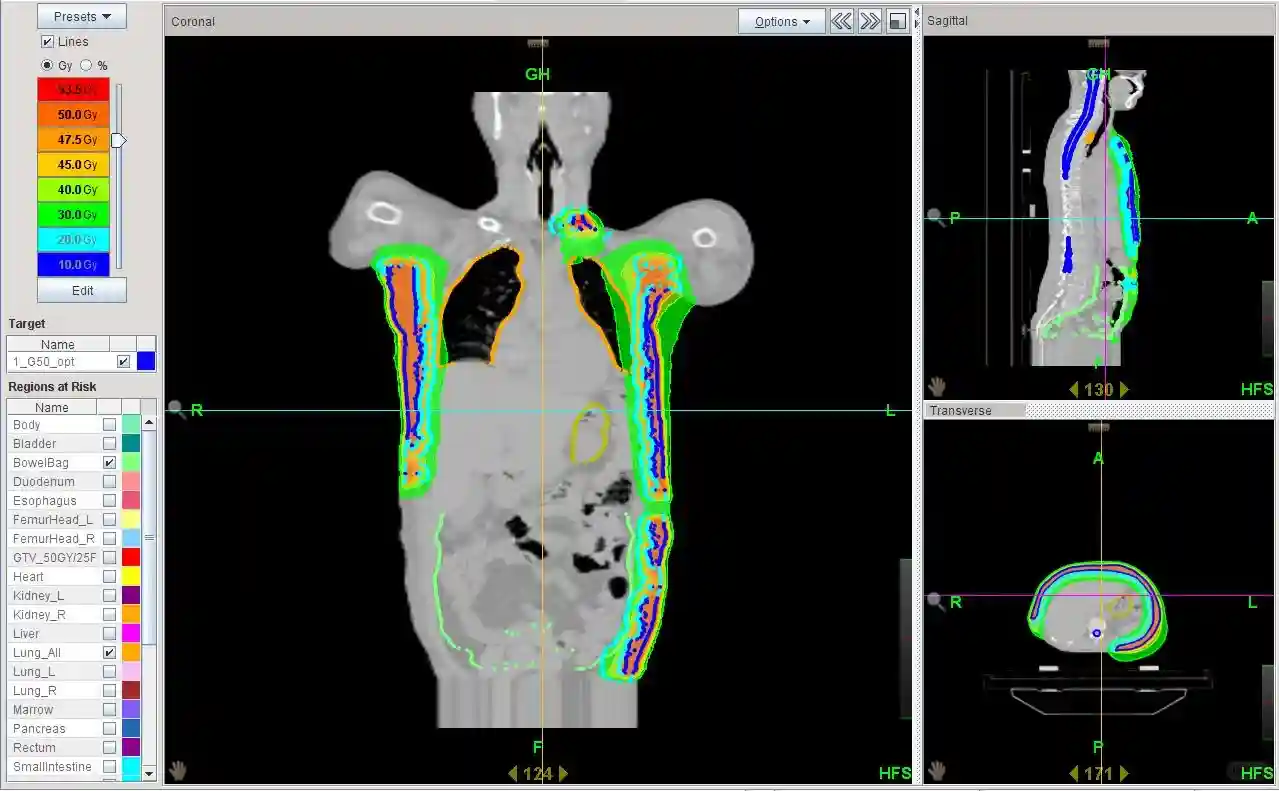Uncheck the Lines checkbox
1279x791 pixels.
47,42
